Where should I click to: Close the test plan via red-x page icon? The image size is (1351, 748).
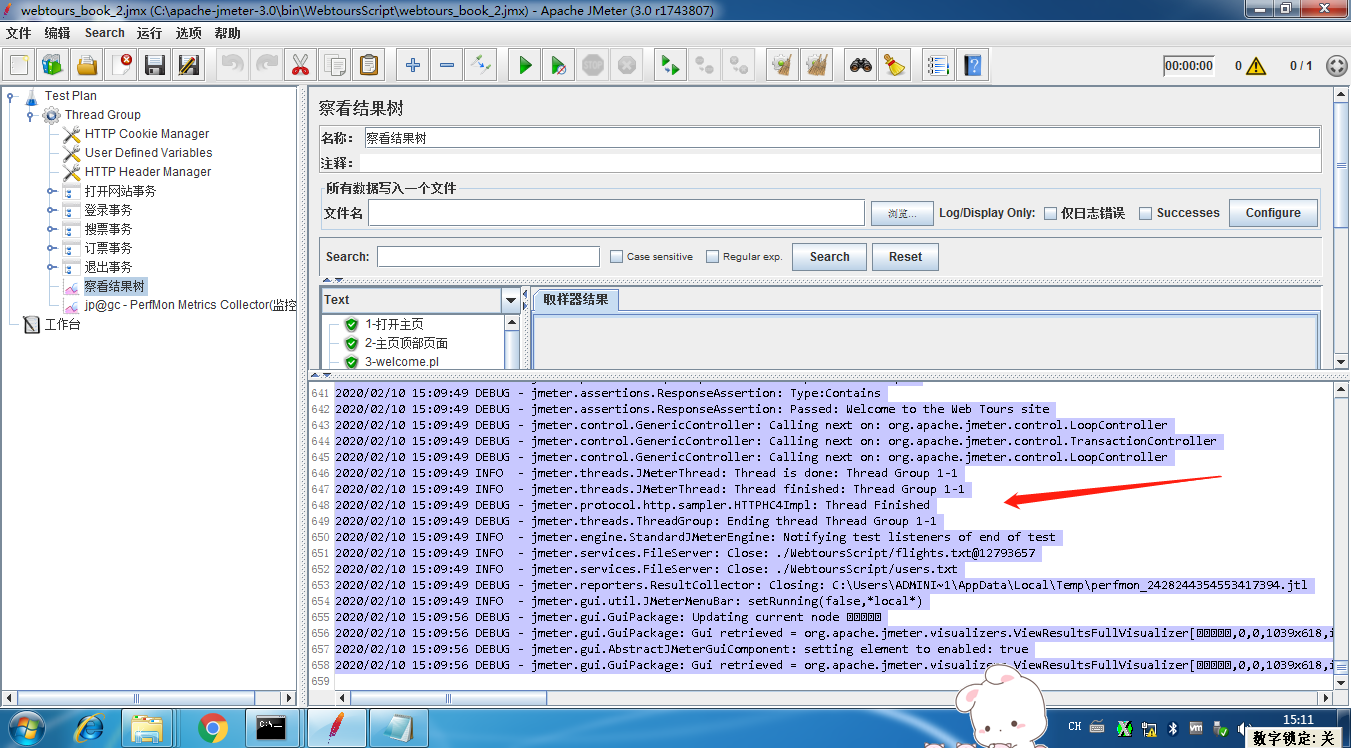[121, 66]
